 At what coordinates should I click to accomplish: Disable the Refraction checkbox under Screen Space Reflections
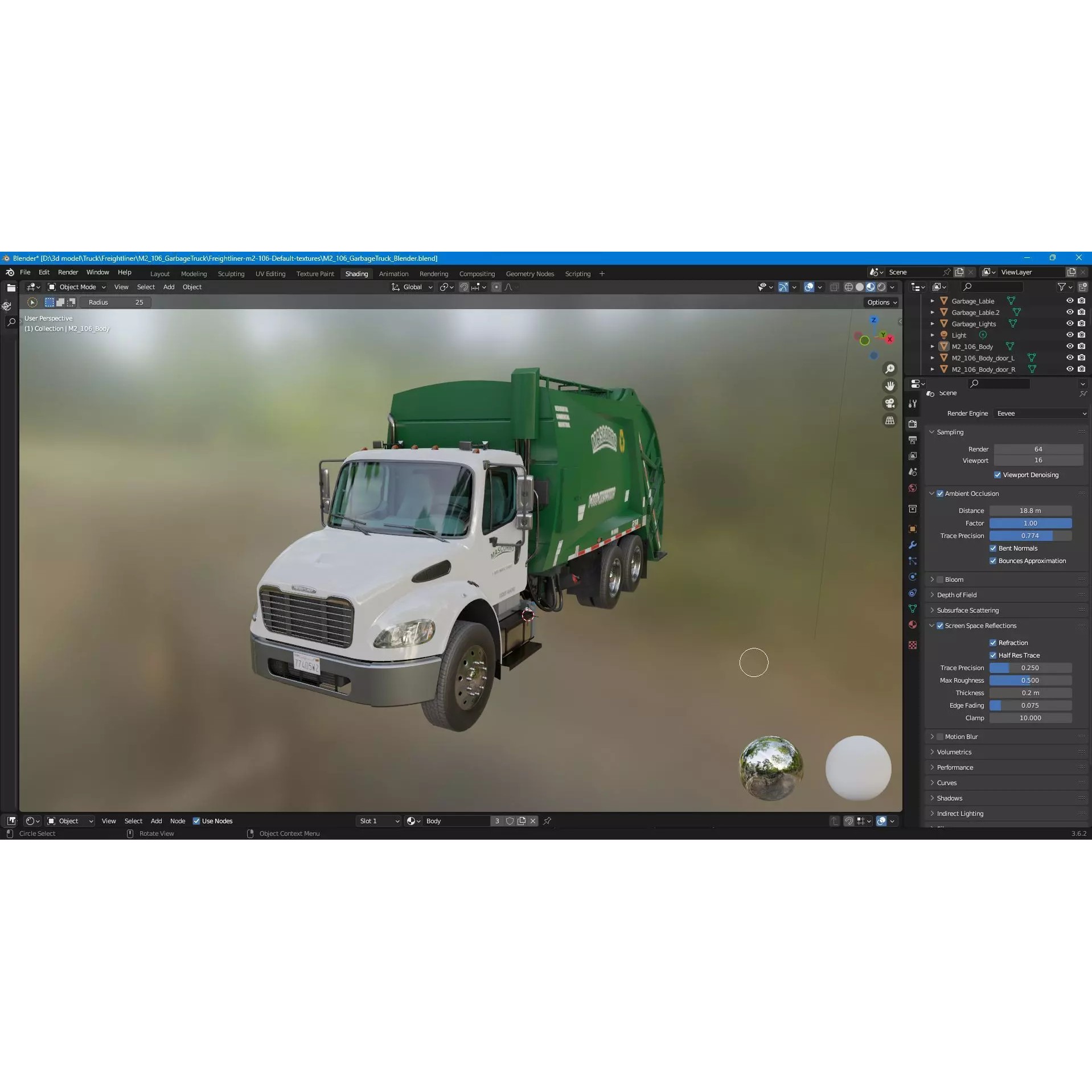pos(992,642)
